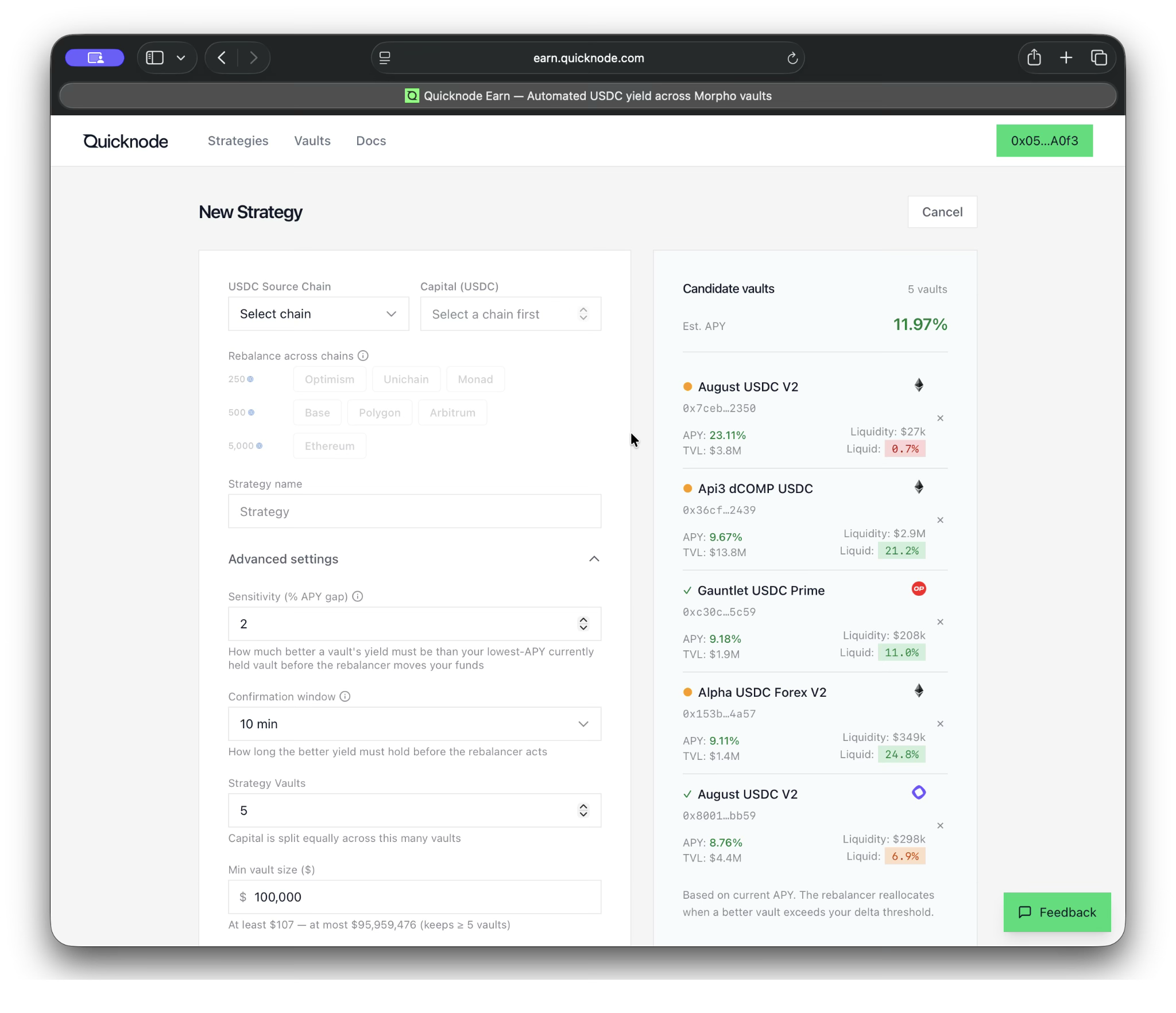This screenshot has height=1013, width=1176.
Task: Open the 0x05...A0f3 wallet button
Action: [1044, 141]
